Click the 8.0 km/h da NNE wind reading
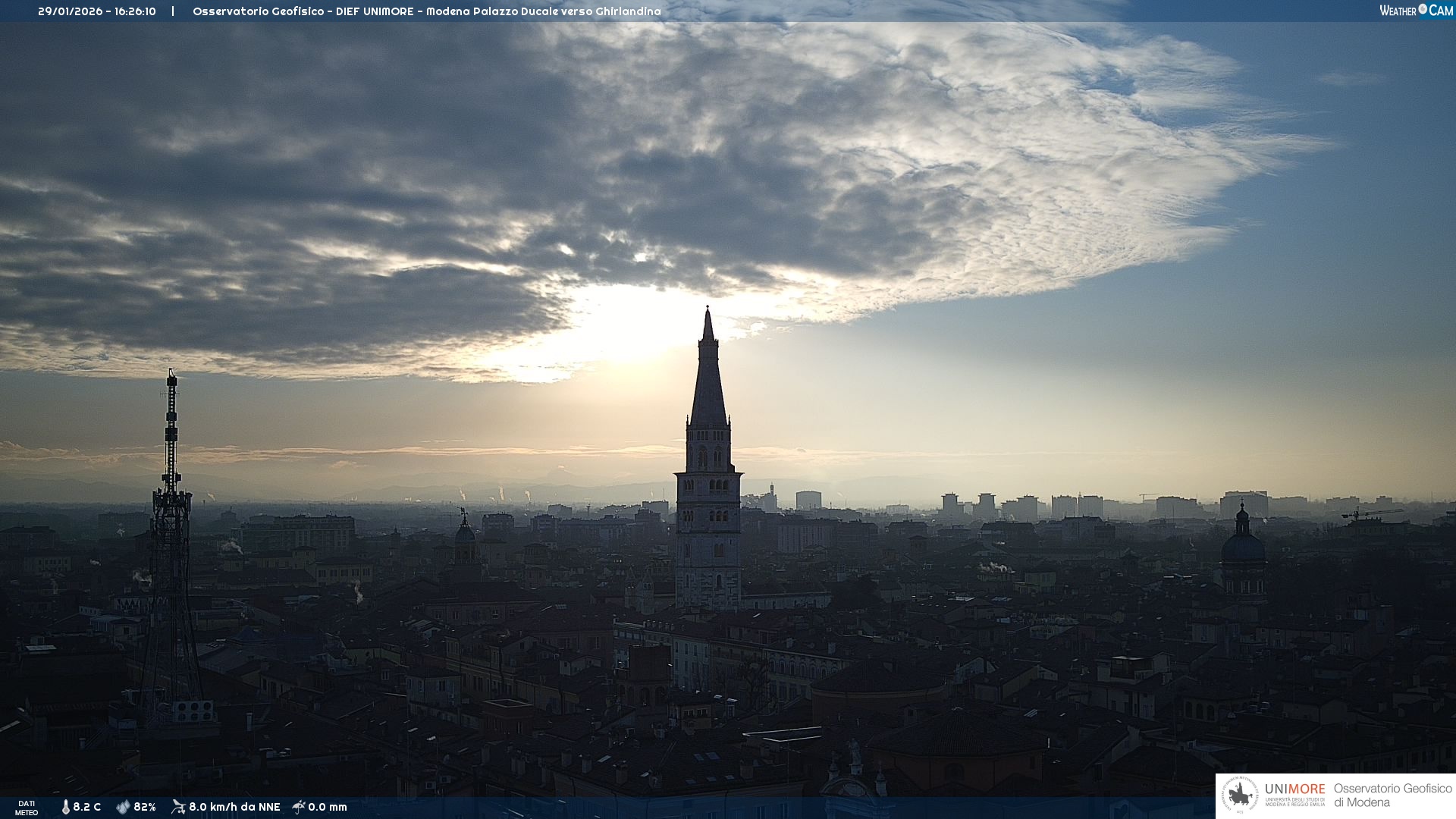The width and height of the screenshot is (1456, 819). pos(234,807)
